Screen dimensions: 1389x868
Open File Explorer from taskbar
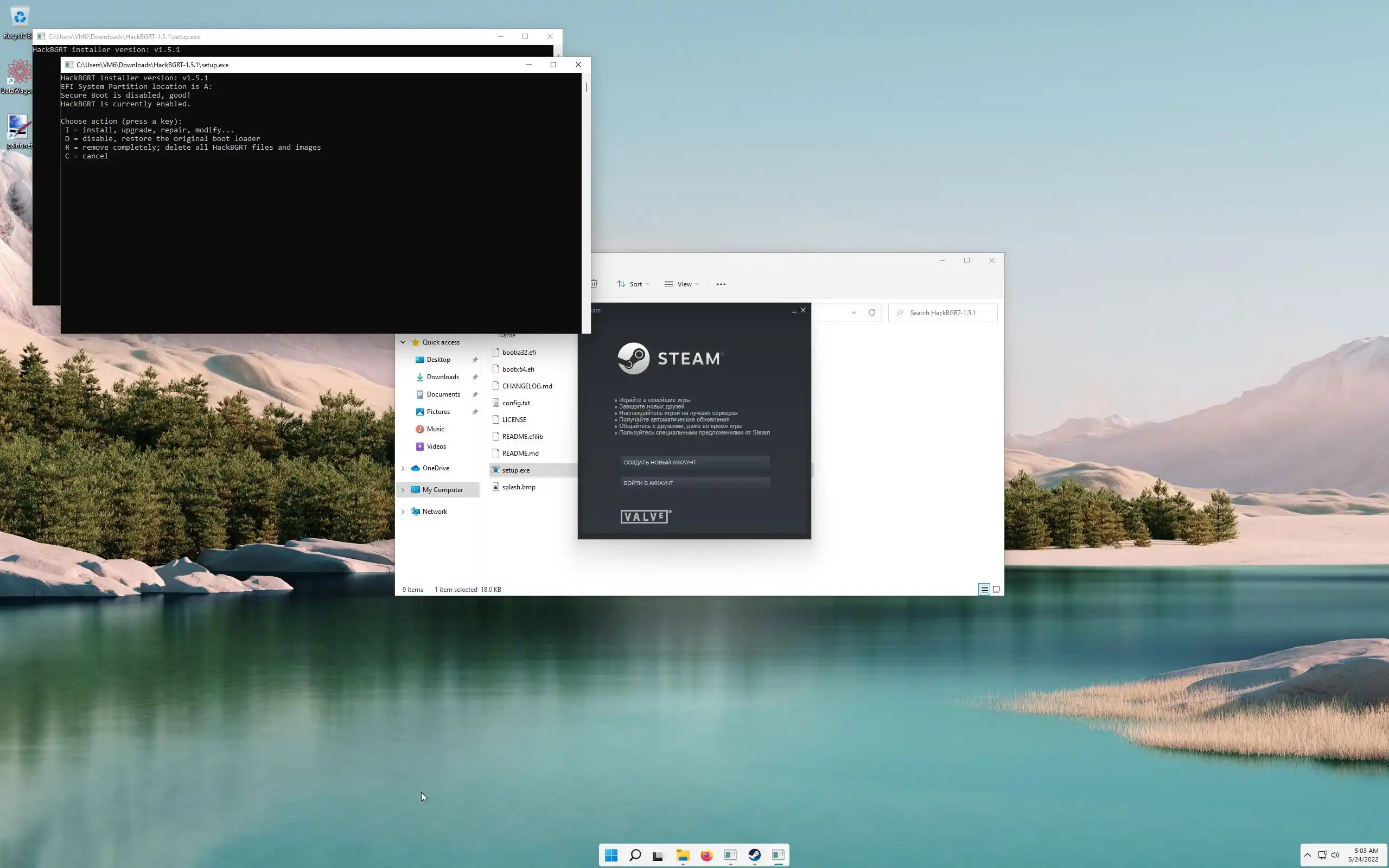coord(682,855)
